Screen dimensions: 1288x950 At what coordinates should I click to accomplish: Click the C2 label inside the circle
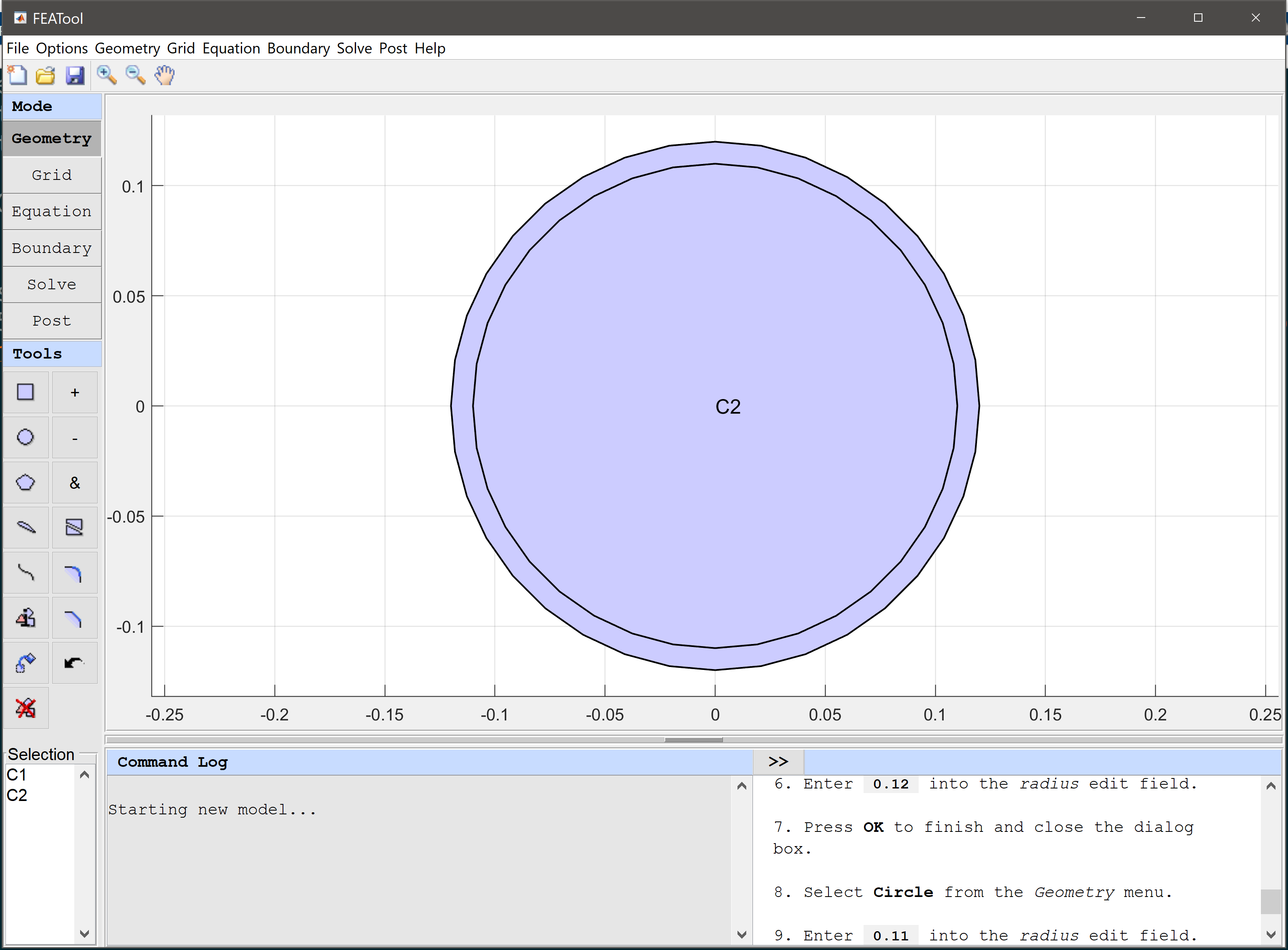pyautogui.click(x=728, y=407)
